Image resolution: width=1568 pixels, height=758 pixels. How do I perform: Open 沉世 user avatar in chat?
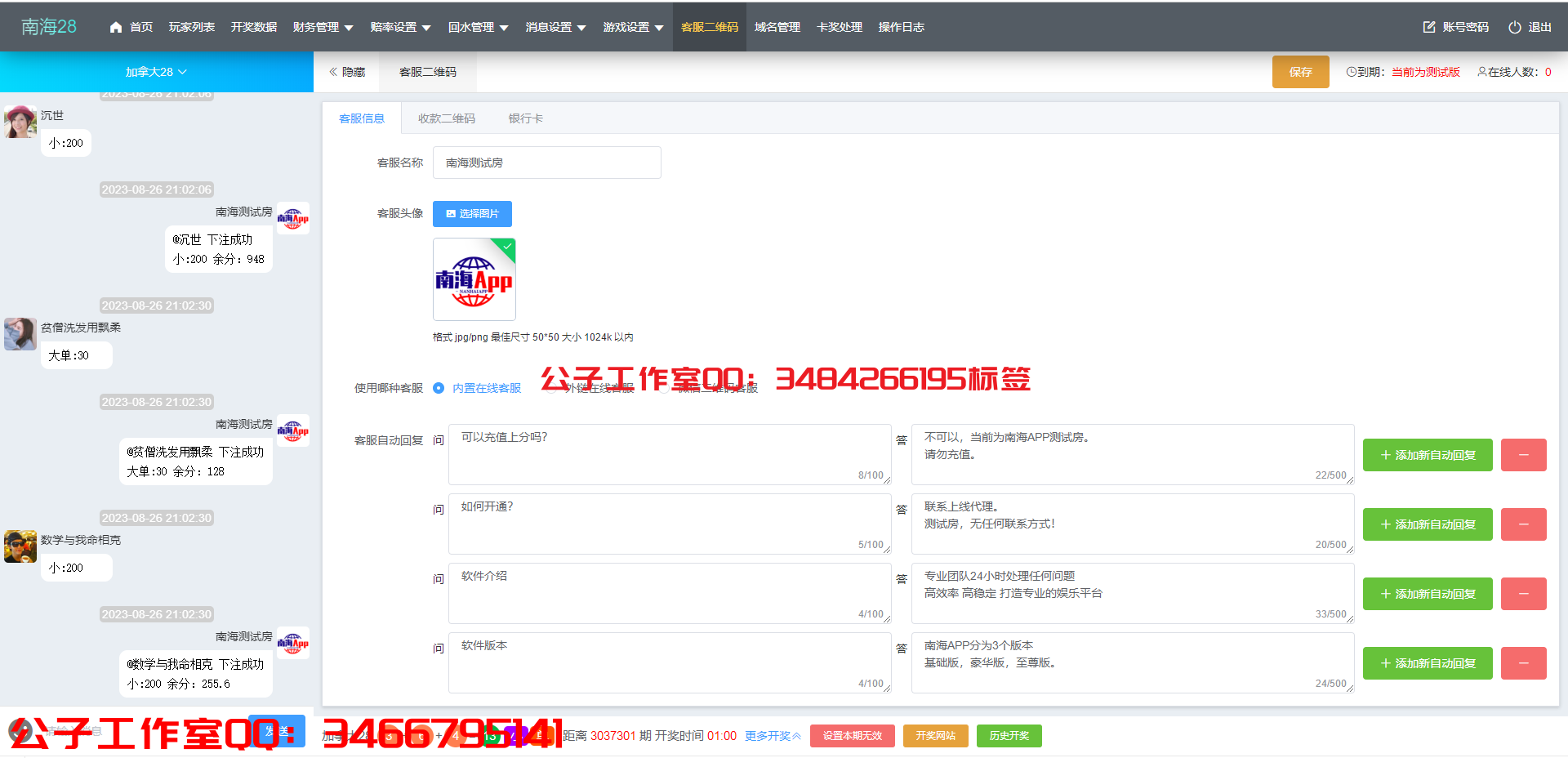[x=20, y=122]
